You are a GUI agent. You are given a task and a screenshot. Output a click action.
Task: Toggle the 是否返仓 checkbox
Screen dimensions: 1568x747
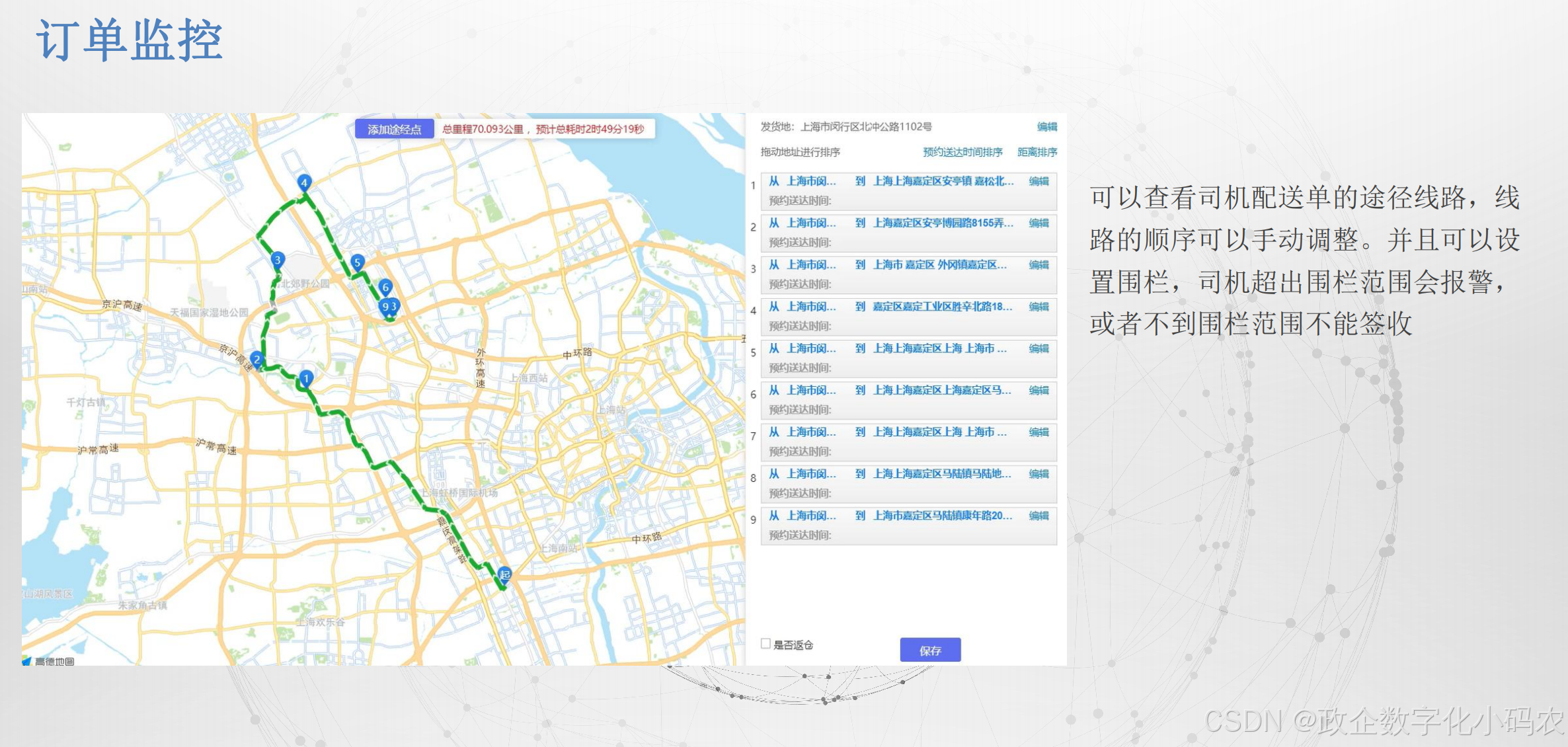point(765,644)
